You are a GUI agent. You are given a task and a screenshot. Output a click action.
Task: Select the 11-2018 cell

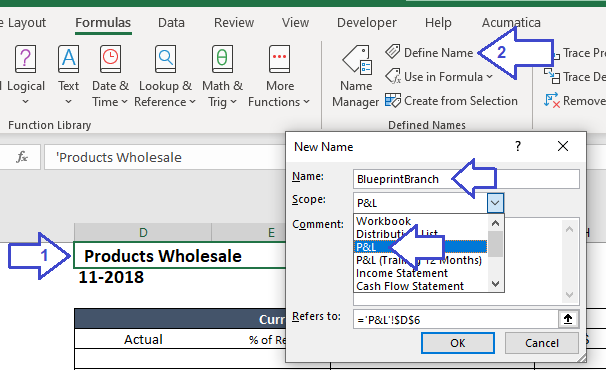click(x=111, y=277)
